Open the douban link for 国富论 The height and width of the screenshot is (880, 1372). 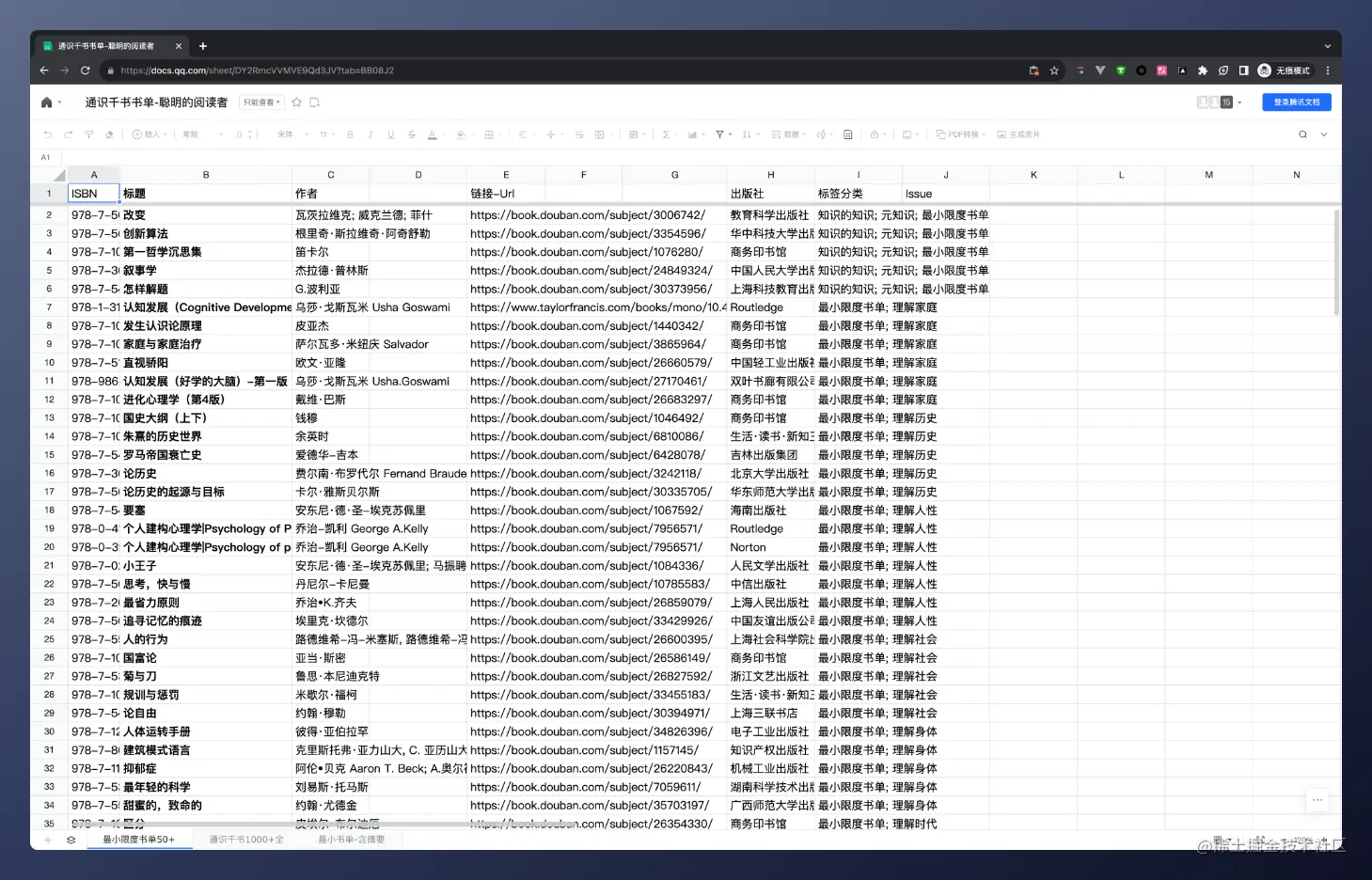(591, 658)
